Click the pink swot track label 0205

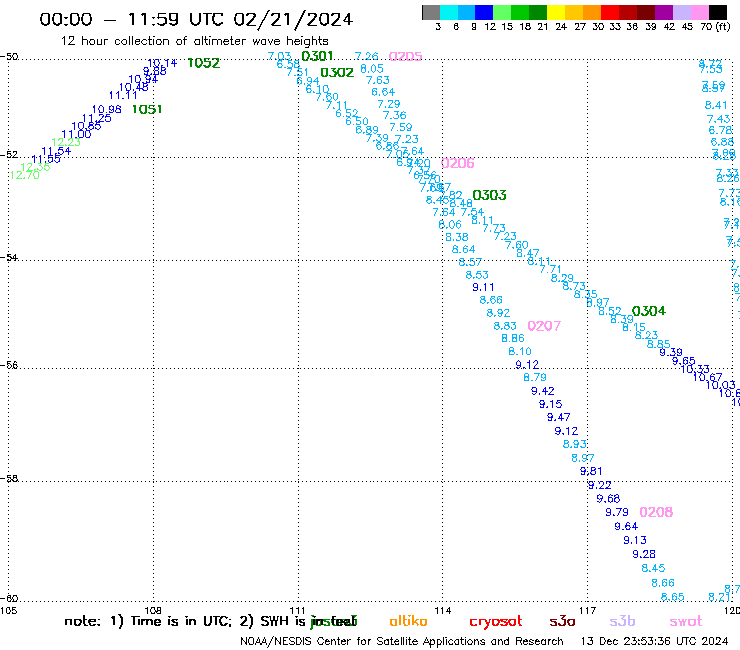tap(405, 56)
